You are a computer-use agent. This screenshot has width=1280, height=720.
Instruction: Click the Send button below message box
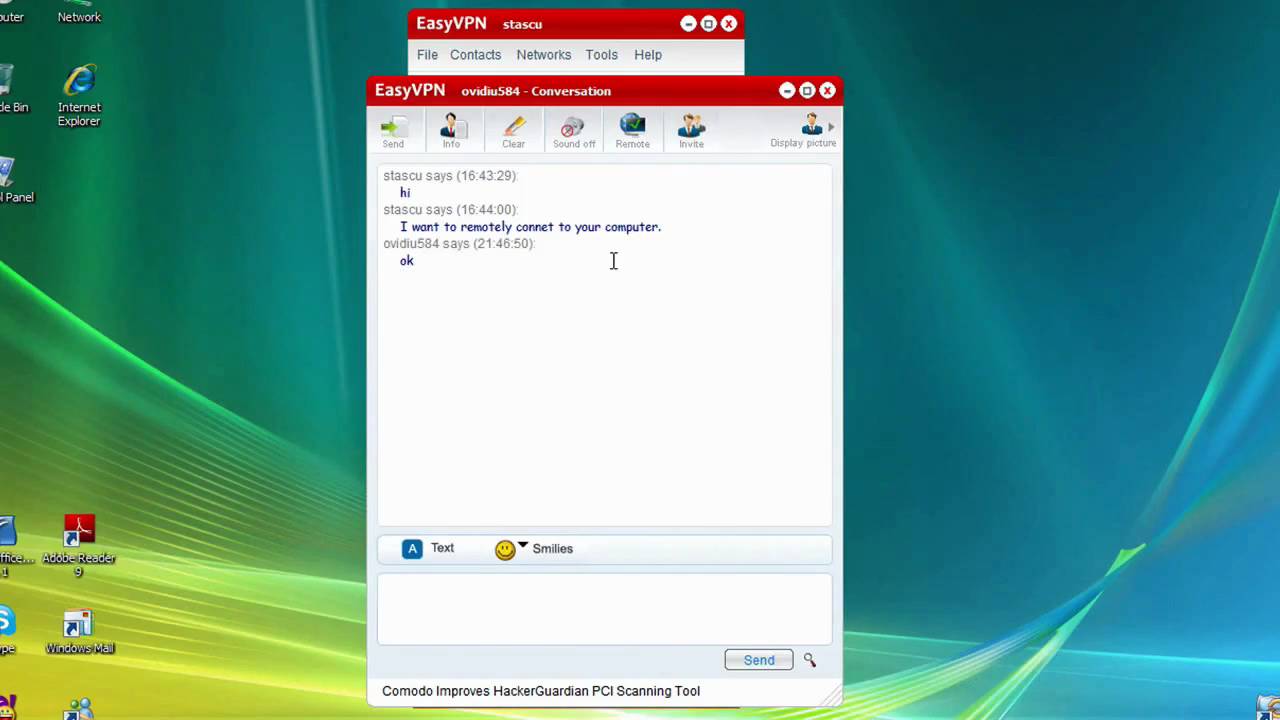759,660
